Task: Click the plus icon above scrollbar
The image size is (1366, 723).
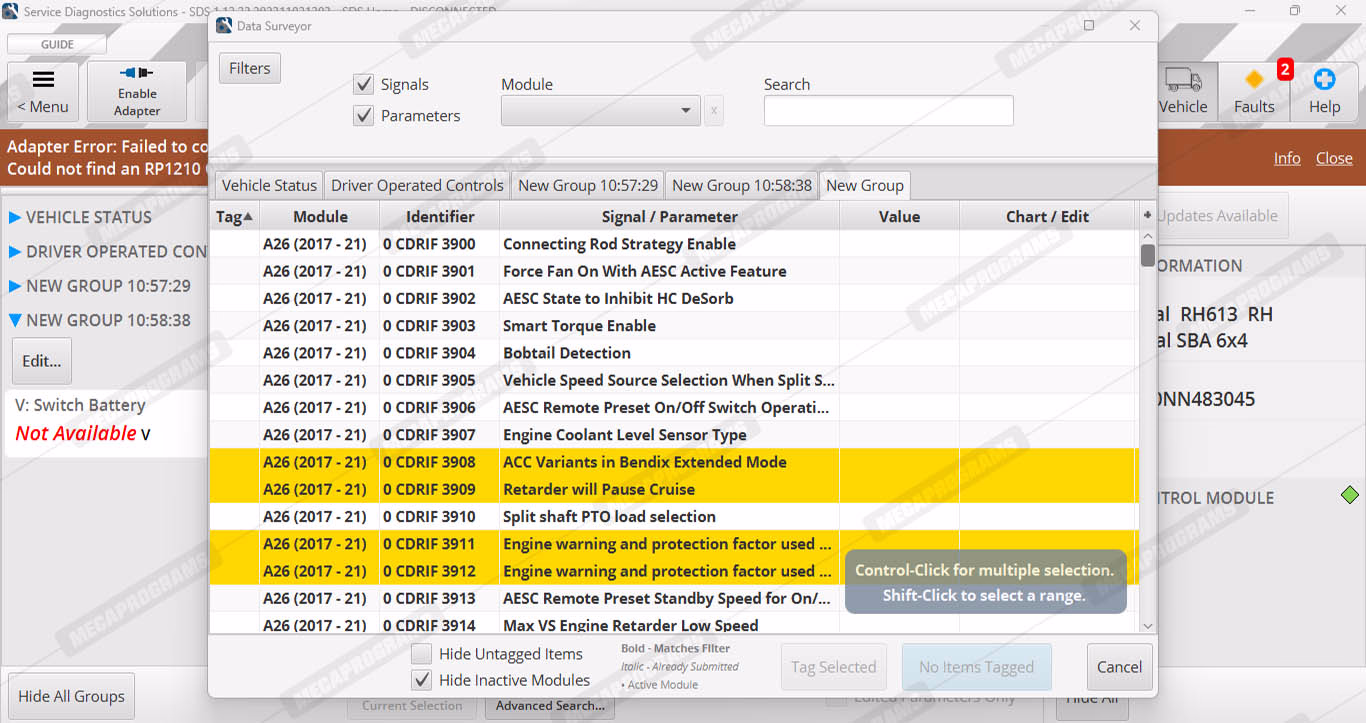Action: pos(1147,216)
